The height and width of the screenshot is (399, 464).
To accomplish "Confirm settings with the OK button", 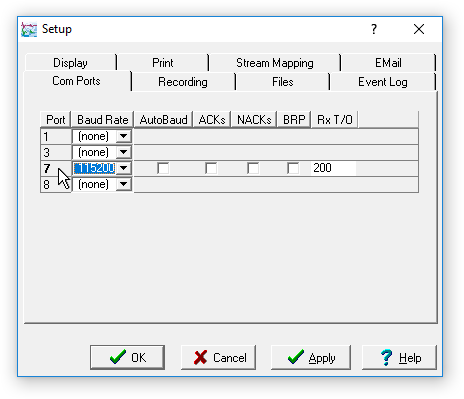I will (x=127, y=358).
